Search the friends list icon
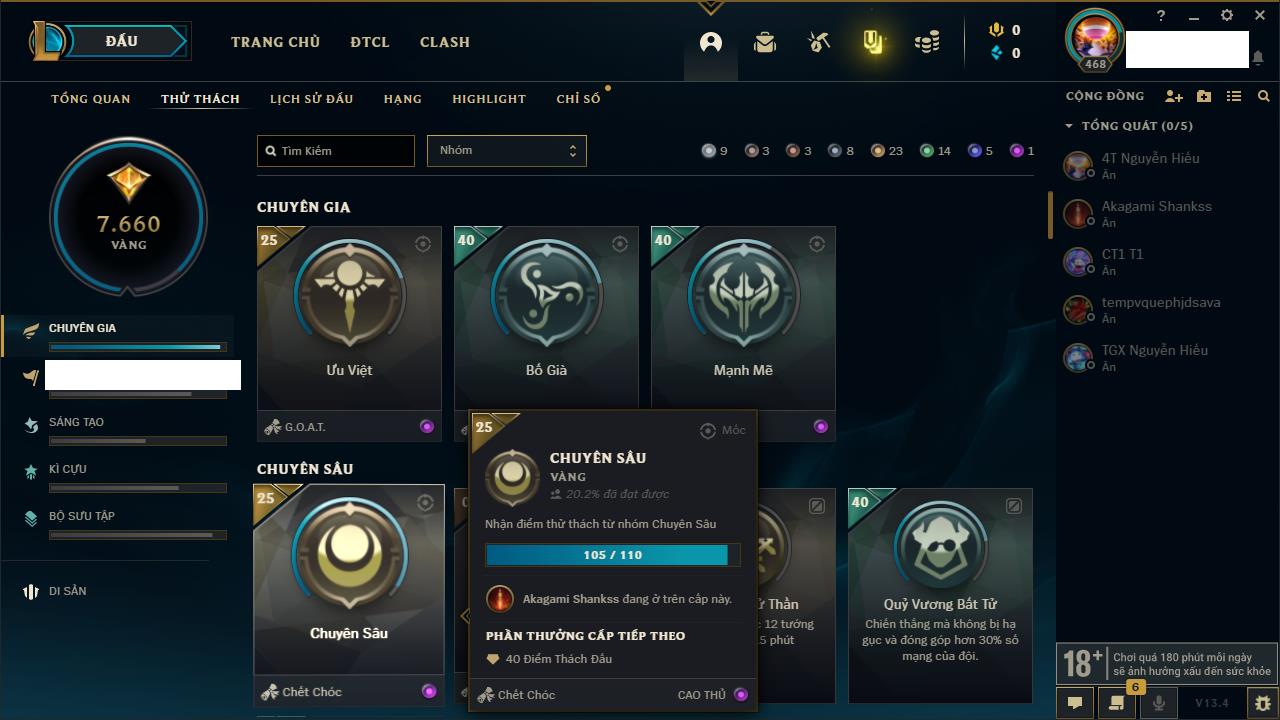Image resolution: width=1280 pixels, height=720 pixels. coord(1264,96)
